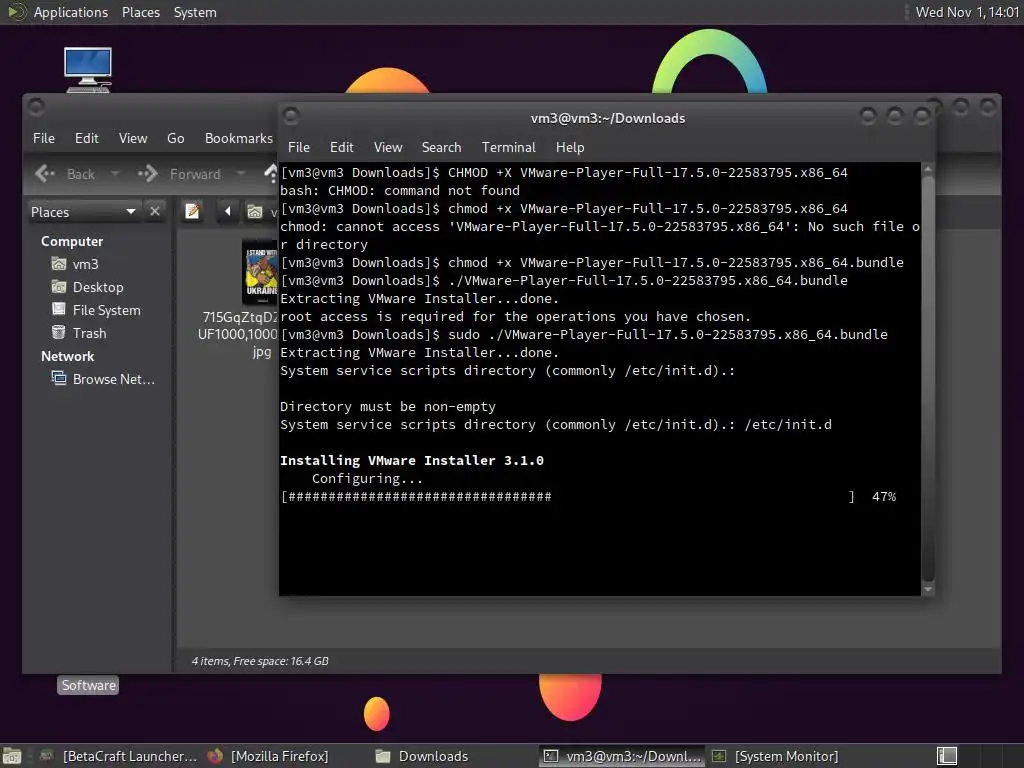Open the terminal Help menu

[570, 148]
